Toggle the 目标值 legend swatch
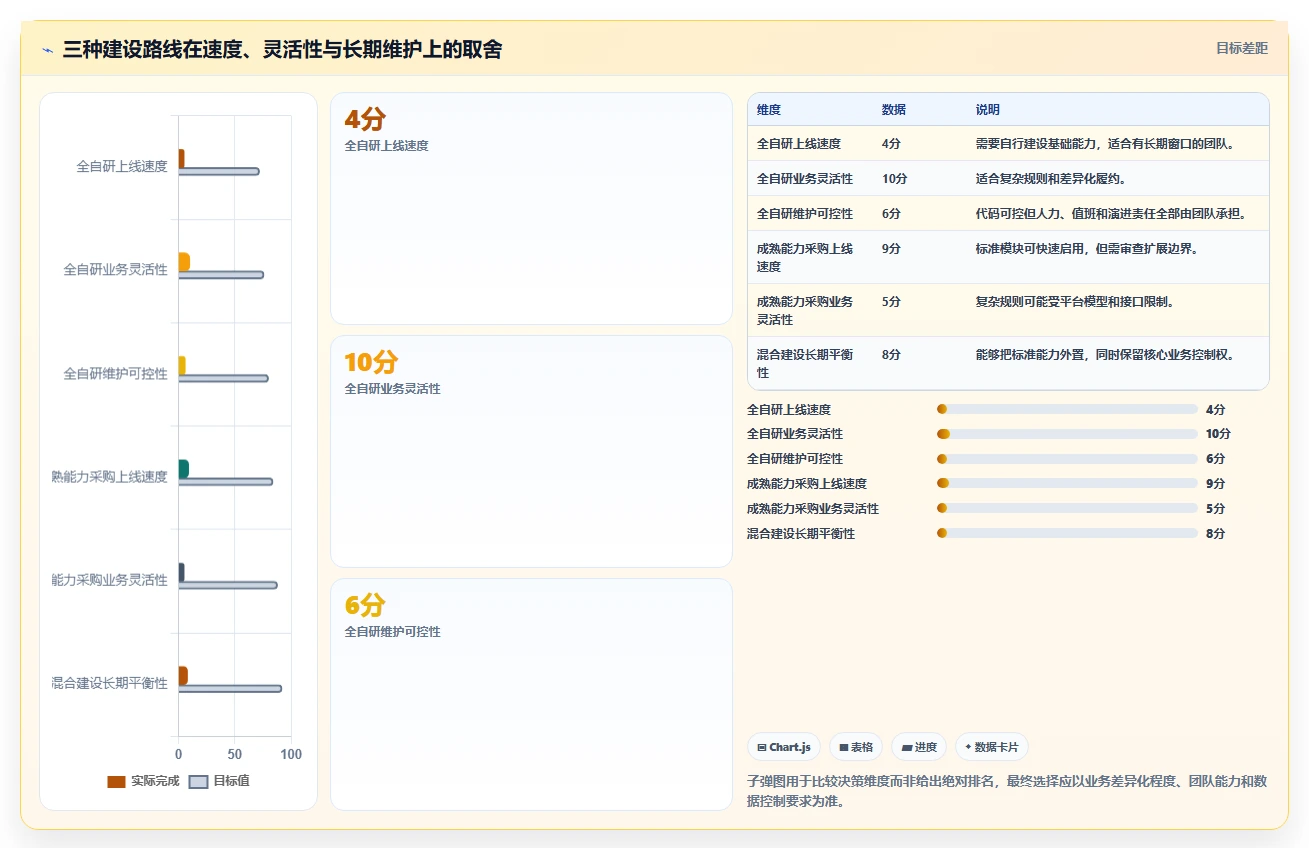This screenshot has width=1309, height=848. click(198, 781)
